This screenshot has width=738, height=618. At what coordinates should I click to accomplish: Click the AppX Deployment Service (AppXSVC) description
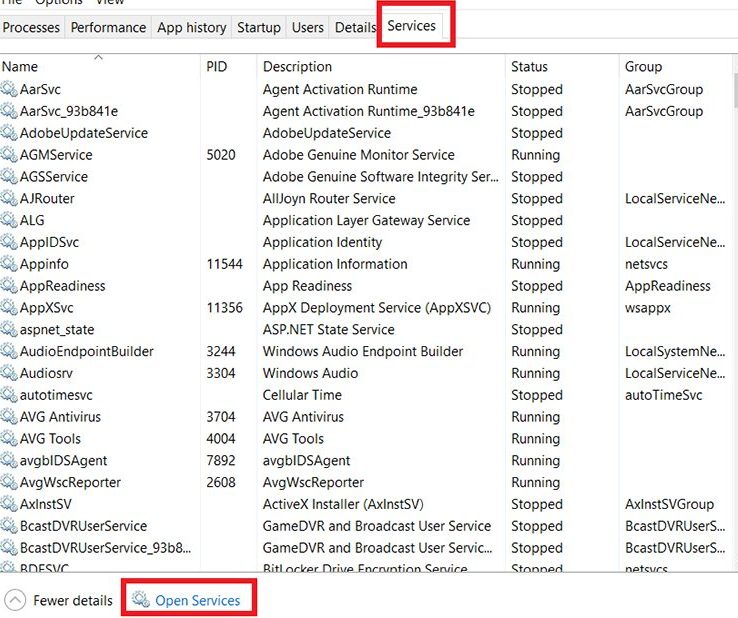[377, 308]
